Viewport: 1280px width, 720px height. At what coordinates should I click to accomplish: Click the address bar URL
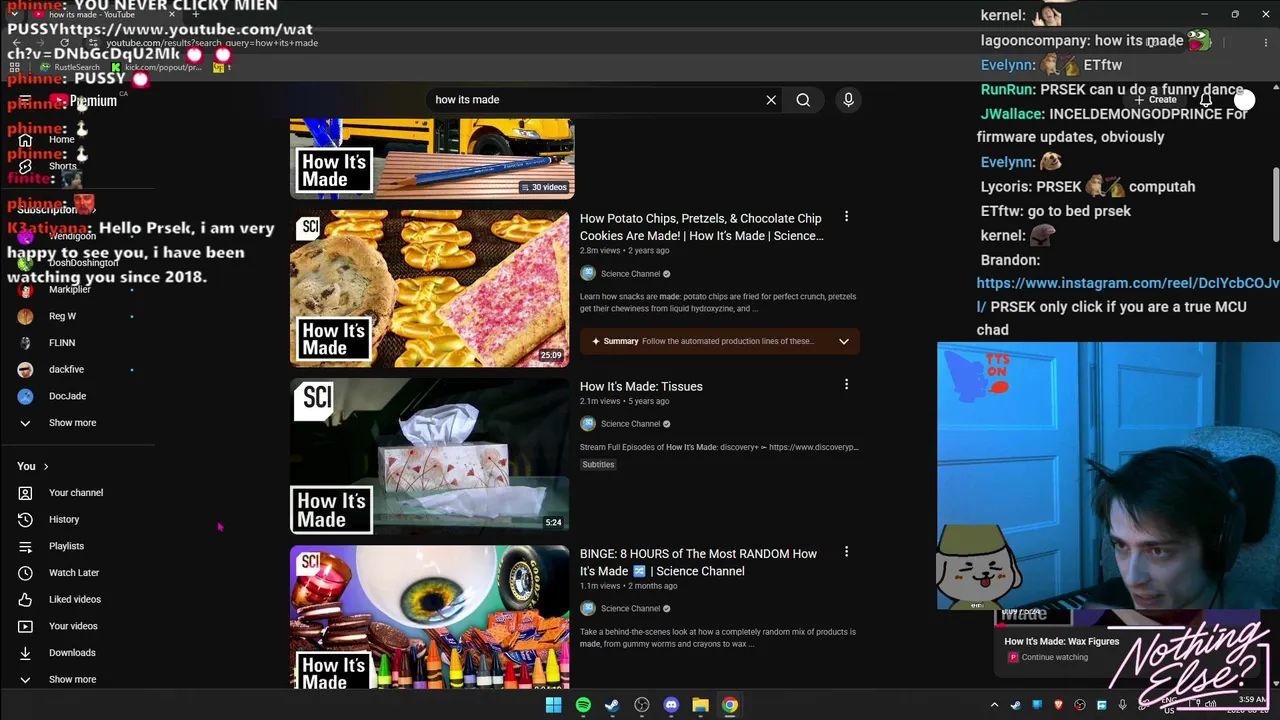(x=213, y=43)
